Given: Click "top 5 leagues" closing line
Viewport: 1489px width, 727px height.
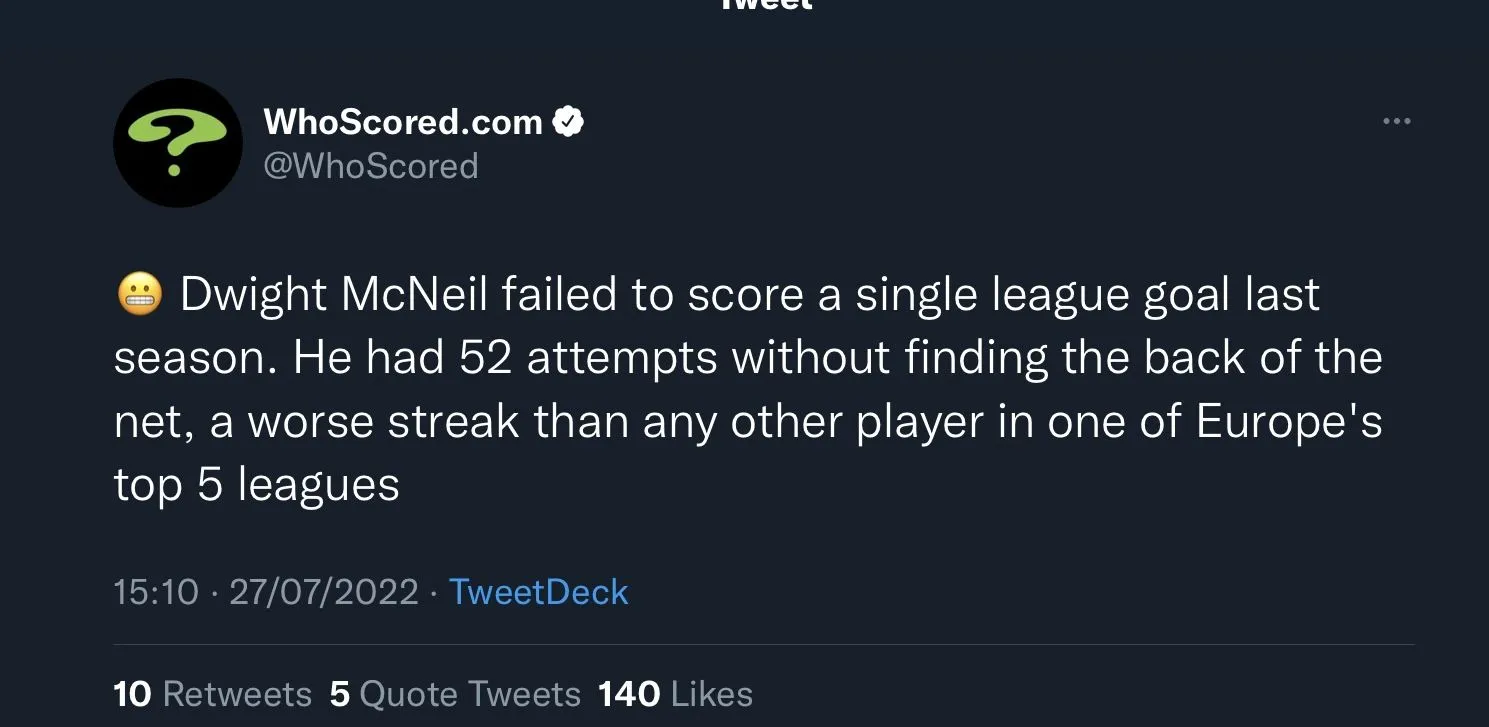Looking at the screenshot, I should pos(256,486).
